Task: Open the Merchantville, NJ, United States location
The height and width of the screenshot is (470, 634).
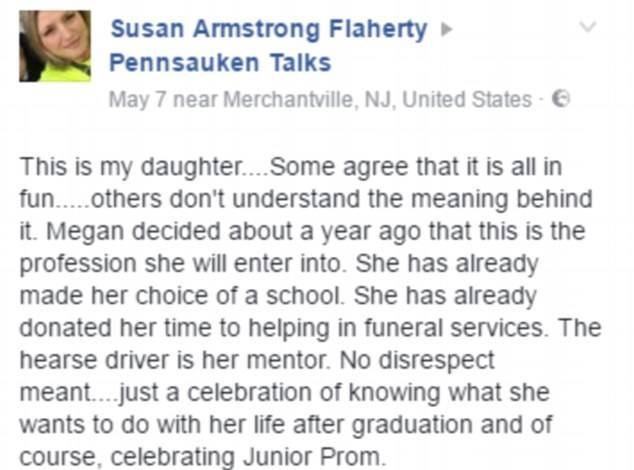Action: click(377, 100)
